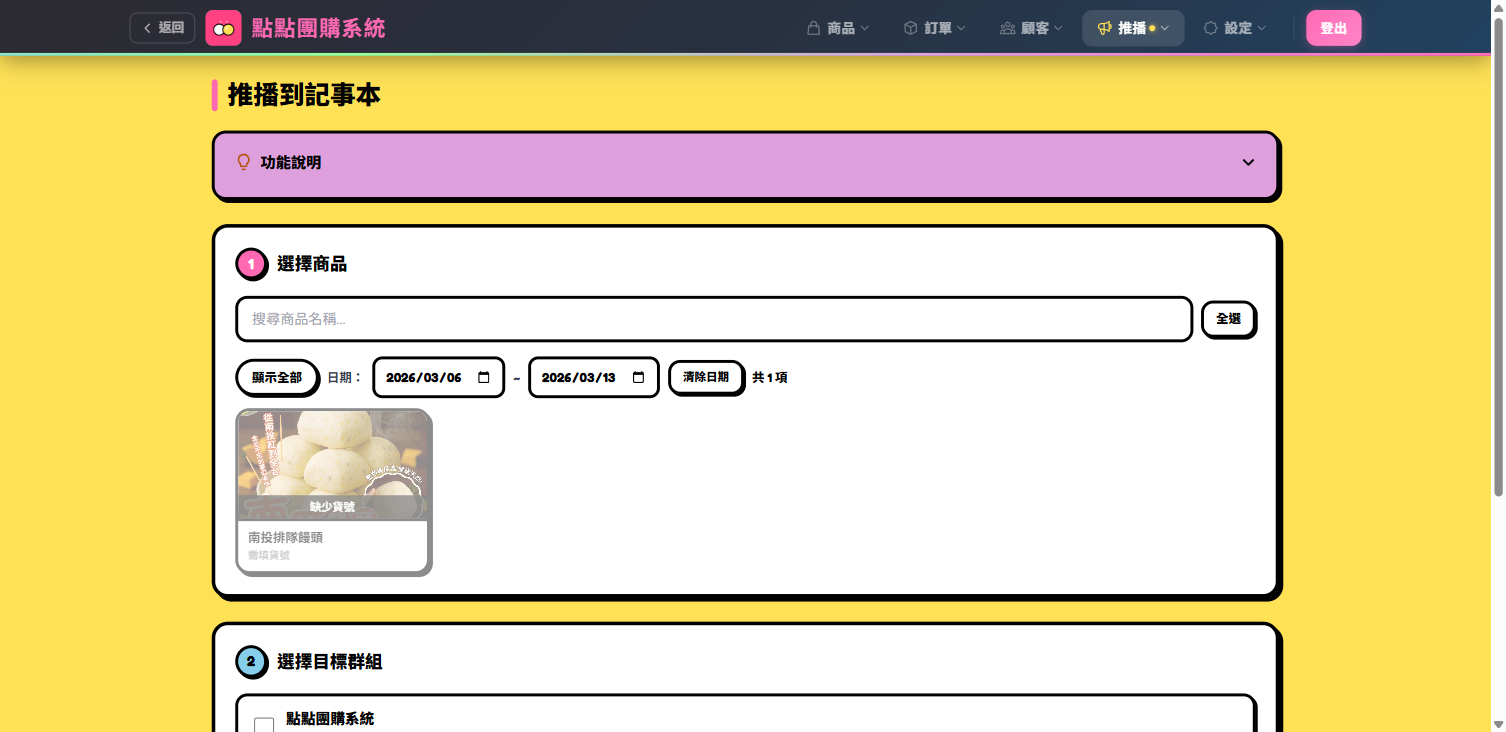
Task: Click the 清除日期 button
Action: pyautogui.click(x=706, y=378)
